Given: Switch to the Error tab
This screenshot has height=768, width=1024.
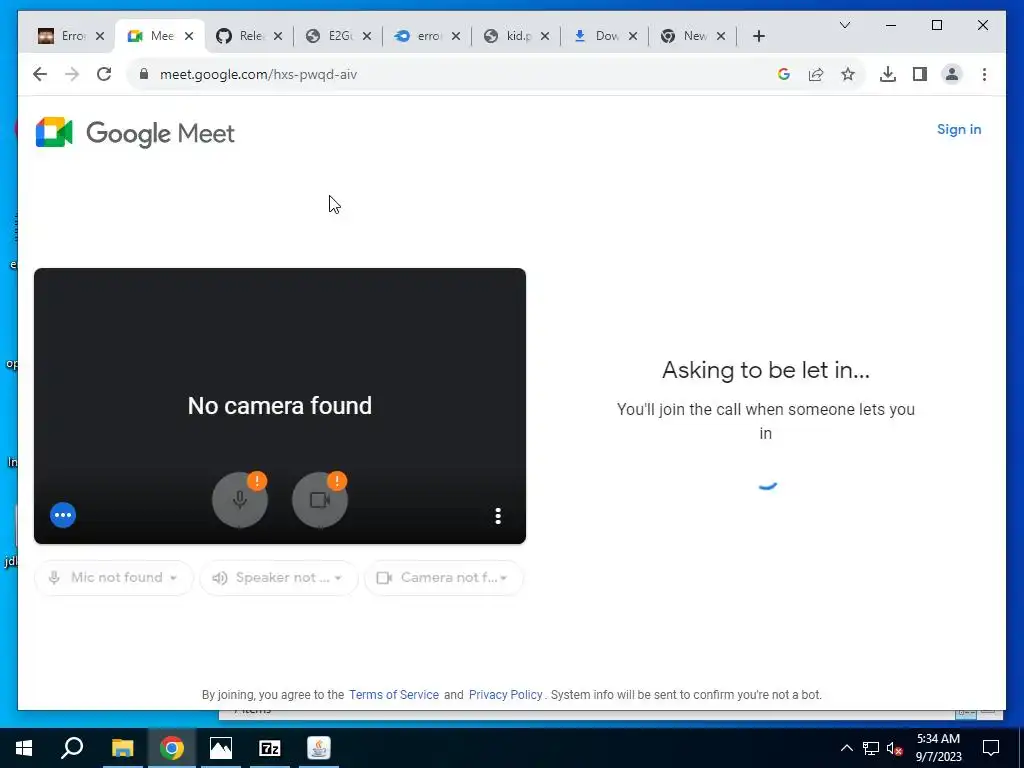Looking at the screenshot, I should click(x=62, y=36).
